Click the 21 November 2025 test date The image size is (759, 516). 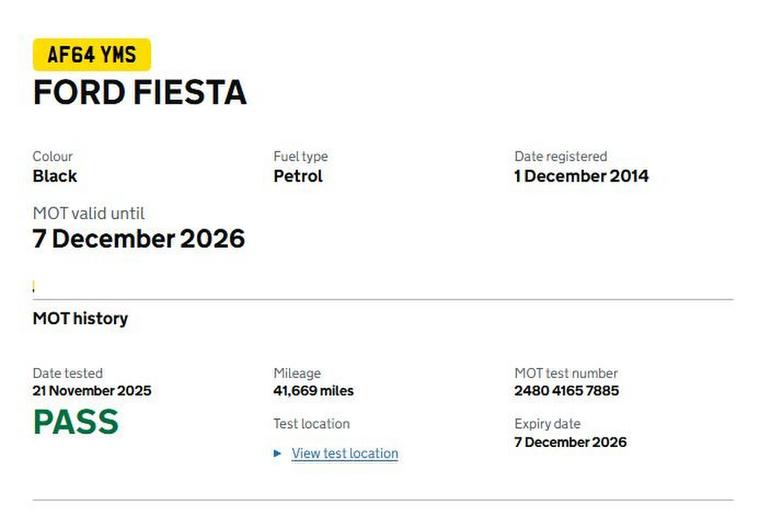click(92, 391)
